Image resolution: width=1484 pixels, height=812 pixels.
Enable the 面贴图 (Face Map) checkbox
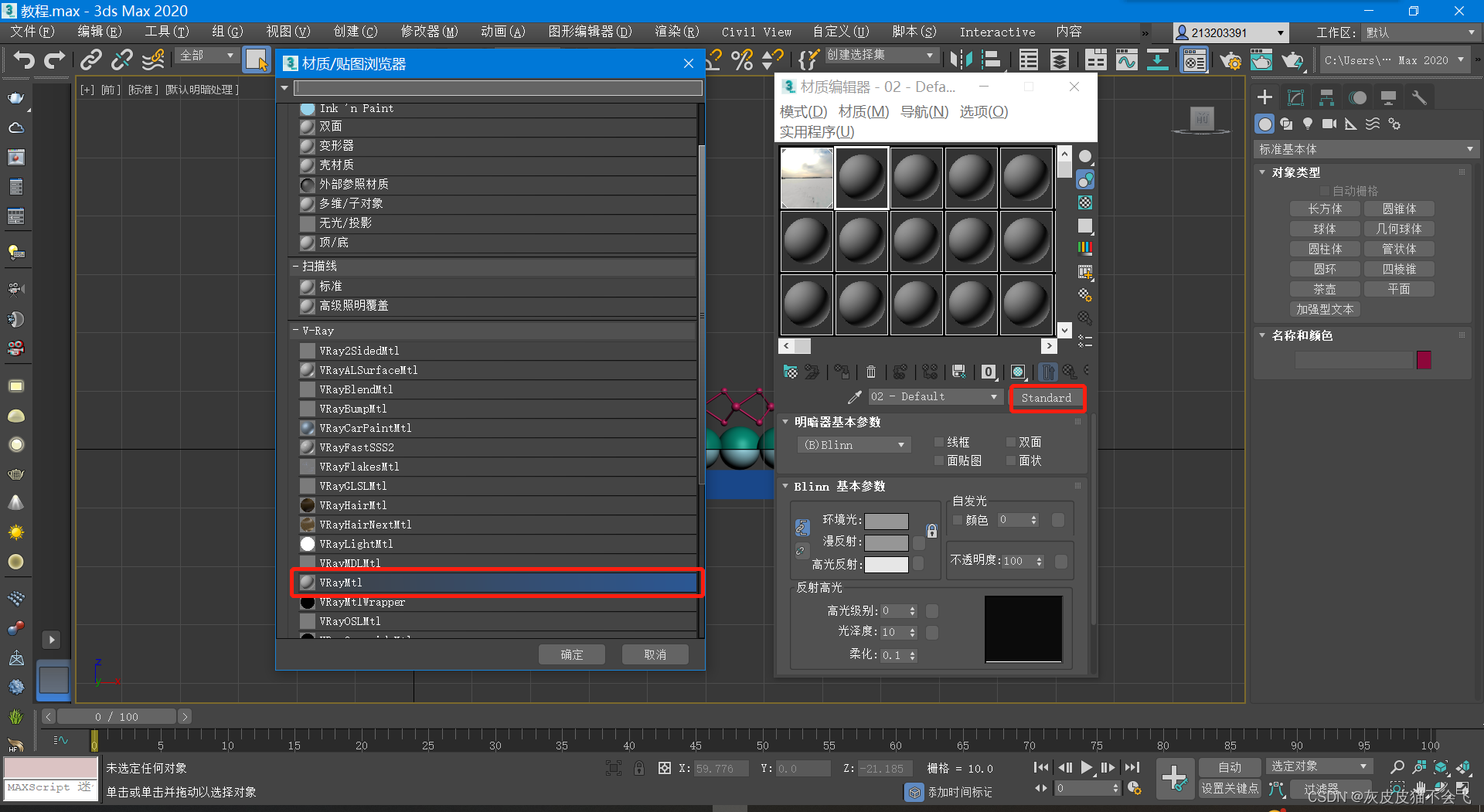pyautogui.click(x=939, y=460)
